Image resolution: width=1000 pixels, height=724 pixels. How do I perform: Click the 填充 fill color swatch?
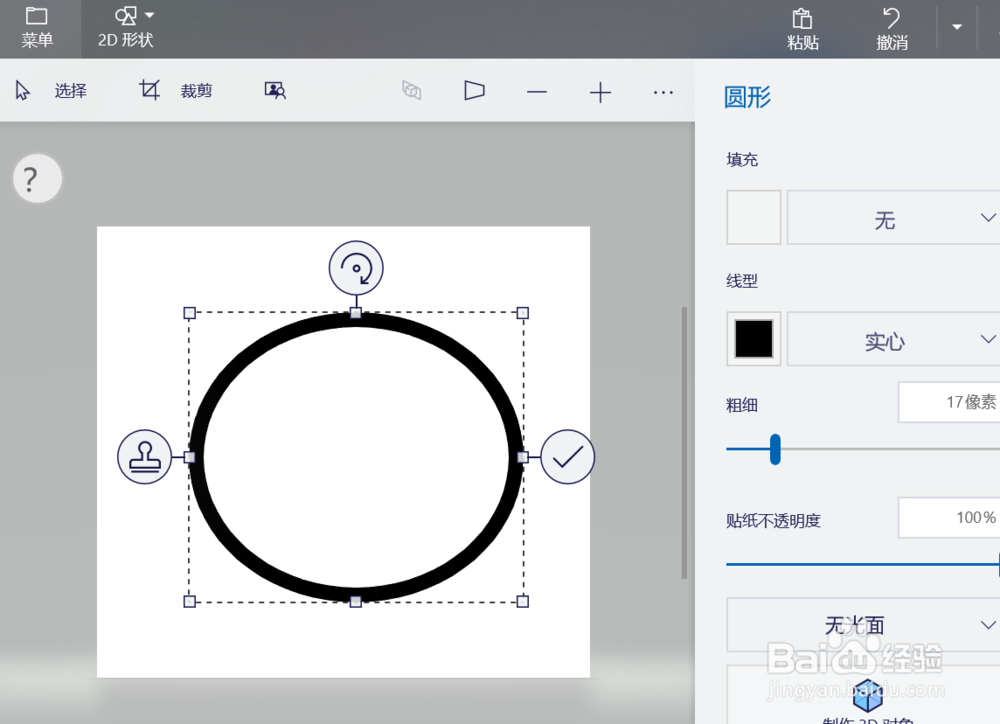tap(754, 217)
